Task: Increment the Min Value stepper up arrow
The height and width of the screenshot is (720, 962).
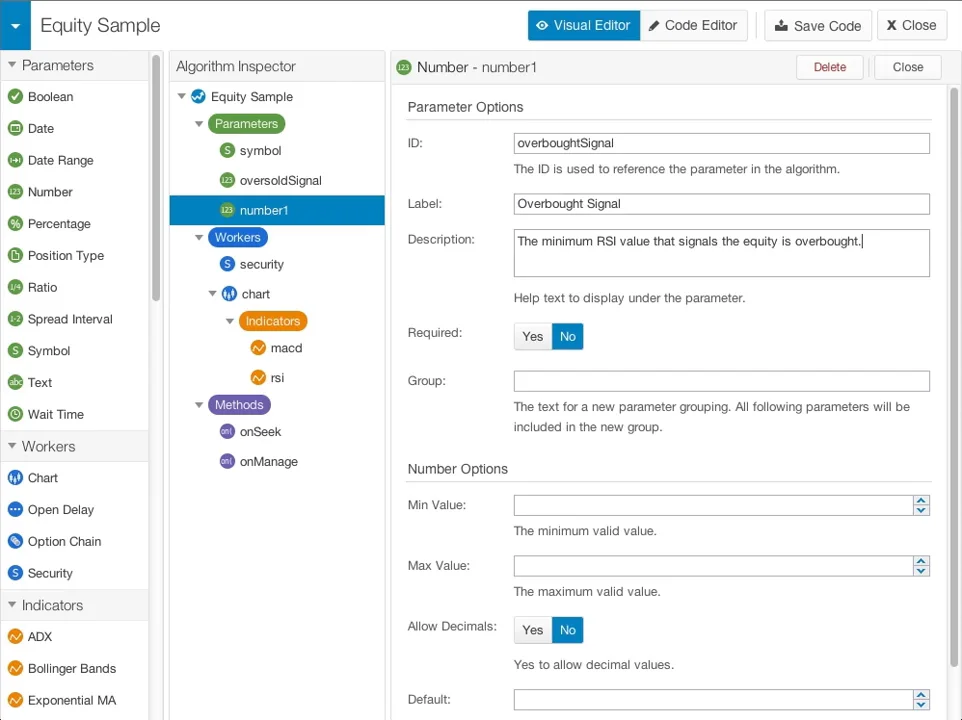Action: point(921,500)
